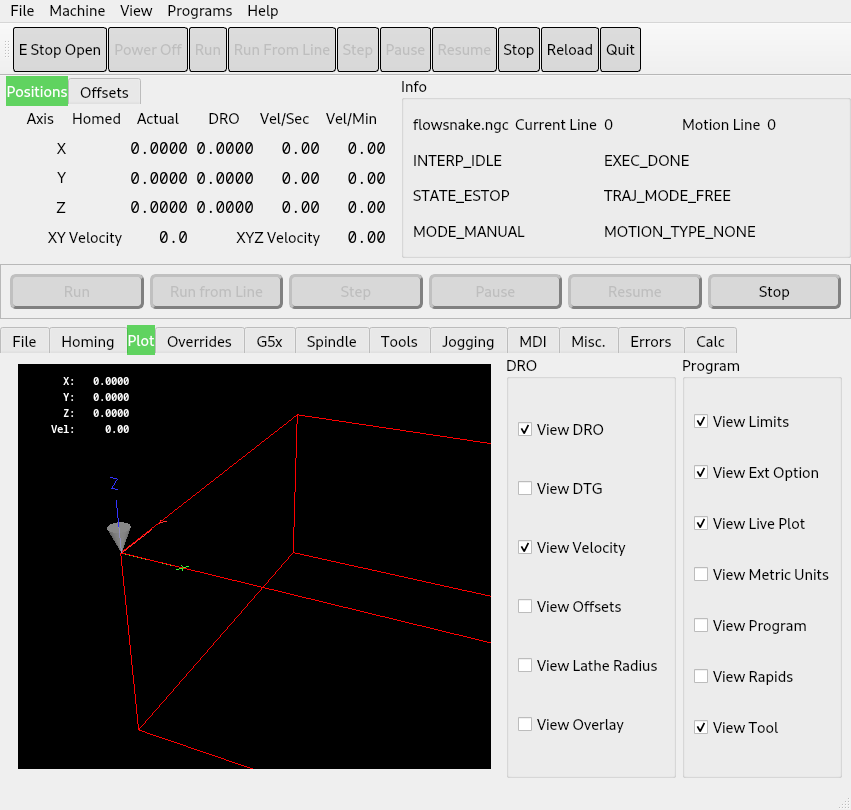The image size is (851, 810).
Task: Open the Machine menu
Action: 77,11
